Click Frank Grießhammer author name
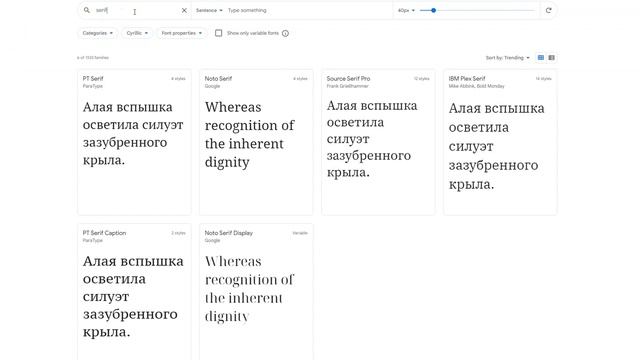Screen dimensions: 640x360 pos(347,86)
